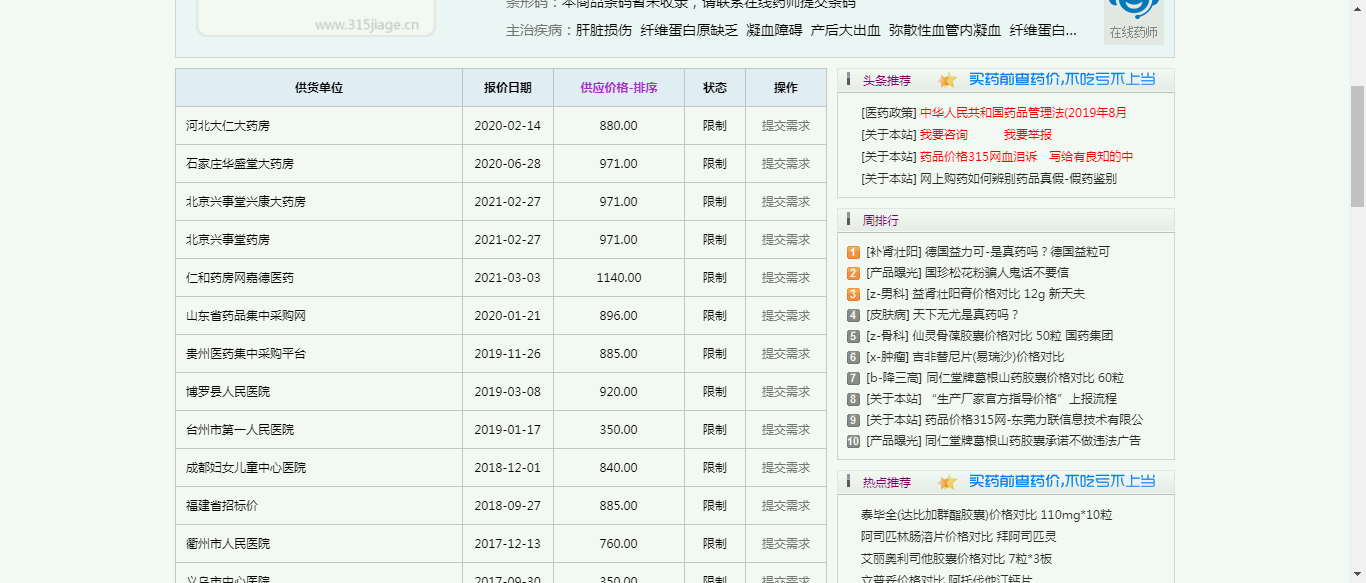Click rank number 1 badge in 周排行

tap(853, 253)
